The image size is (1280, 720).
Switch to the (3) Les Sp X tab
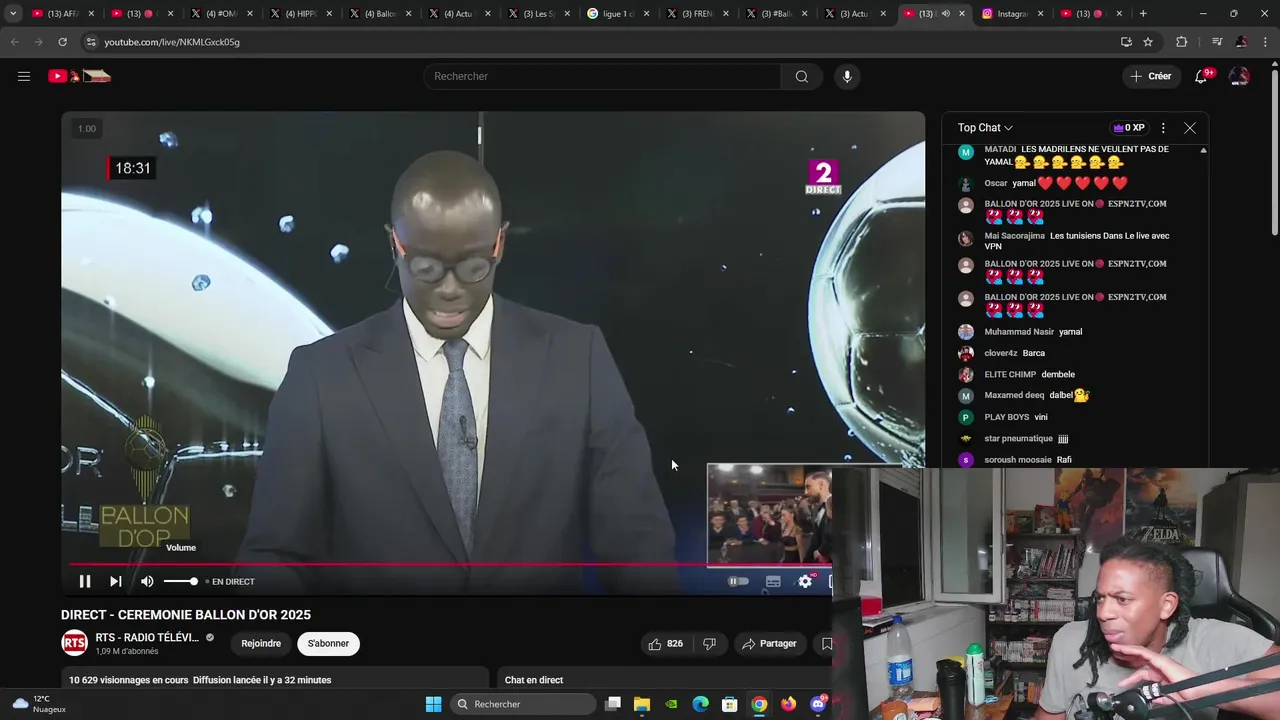pos(538,14)
